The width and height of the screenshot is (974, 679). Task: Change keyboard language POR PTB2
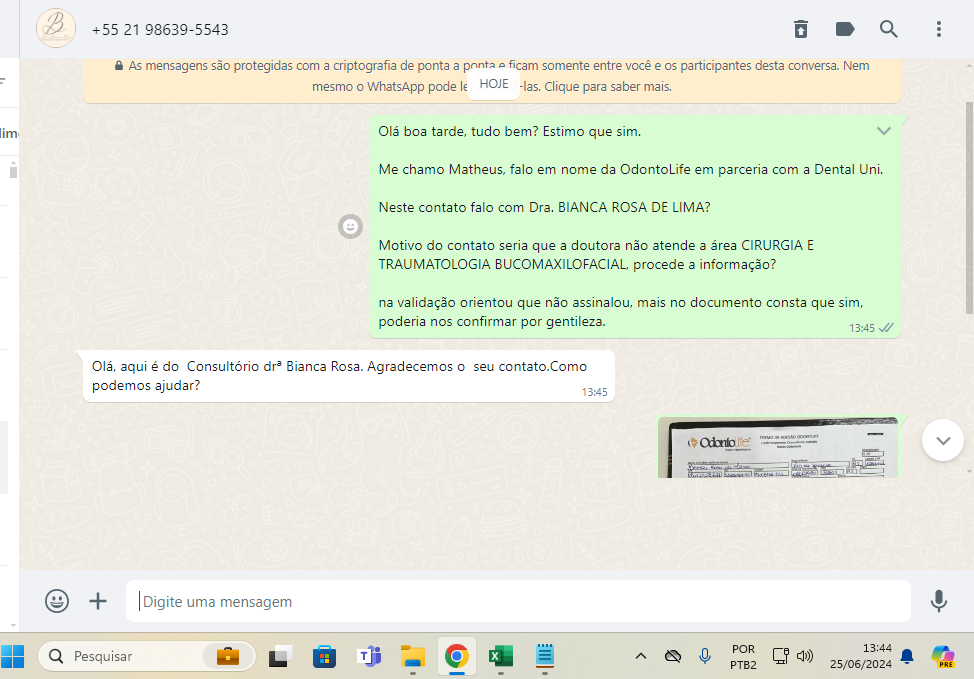pos(743,657)
